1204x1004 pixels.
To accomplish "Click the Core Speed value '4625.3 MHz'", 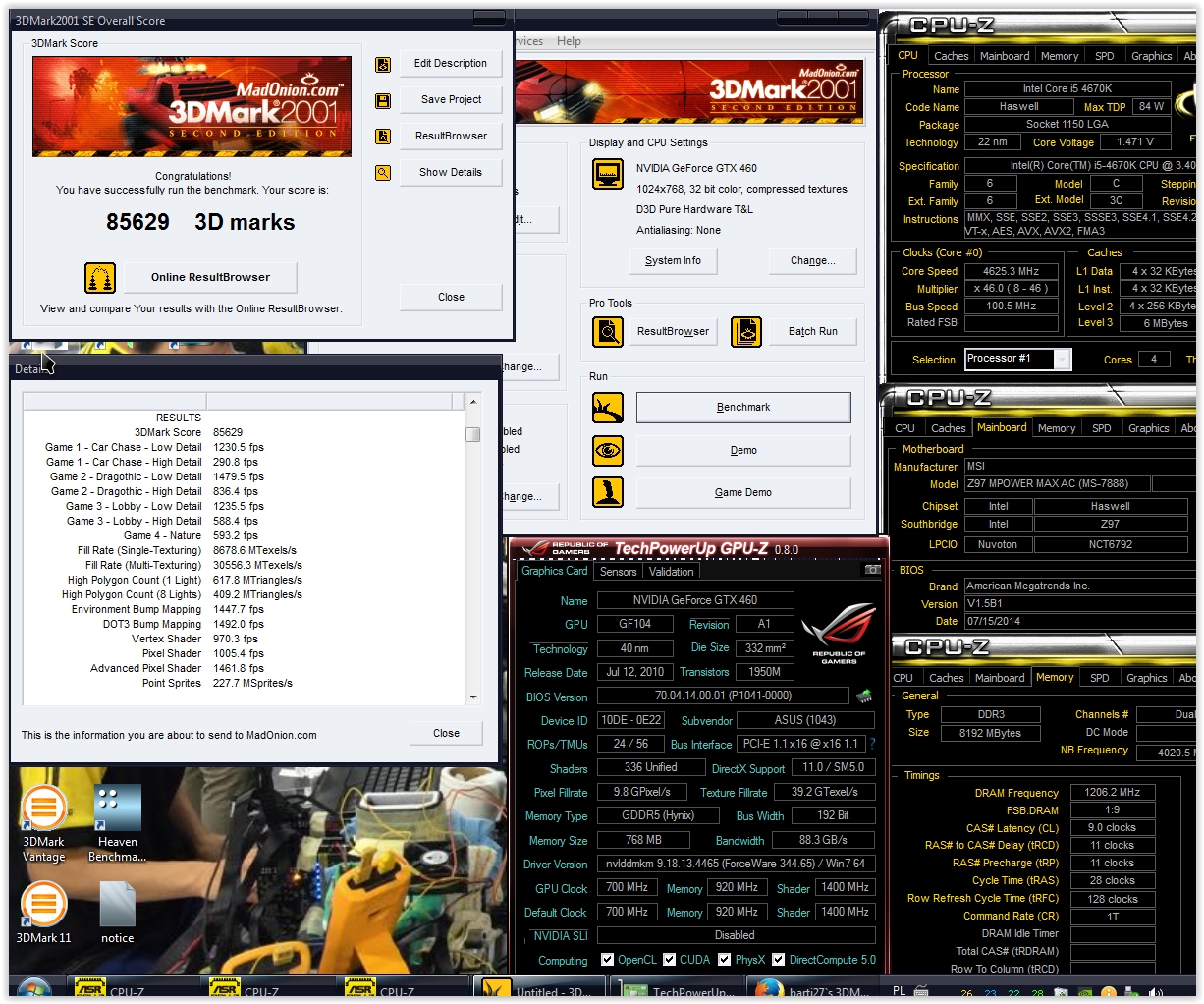I will [x=1011, y=272].
